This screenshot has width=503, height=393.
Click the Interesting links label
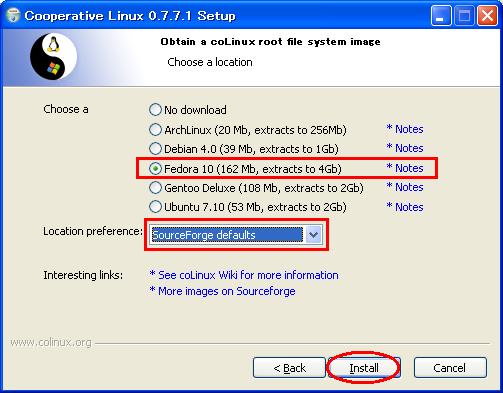click(83, 275)
